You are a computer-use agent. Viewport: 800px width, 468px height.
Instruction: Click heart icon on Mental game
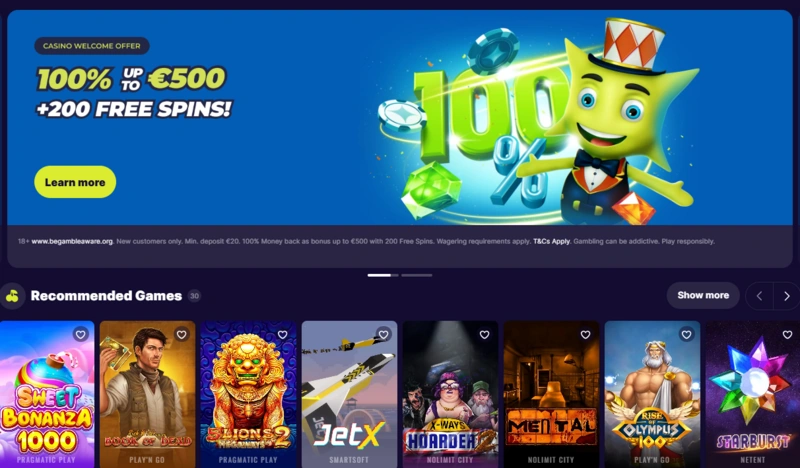tap(585, 334)
